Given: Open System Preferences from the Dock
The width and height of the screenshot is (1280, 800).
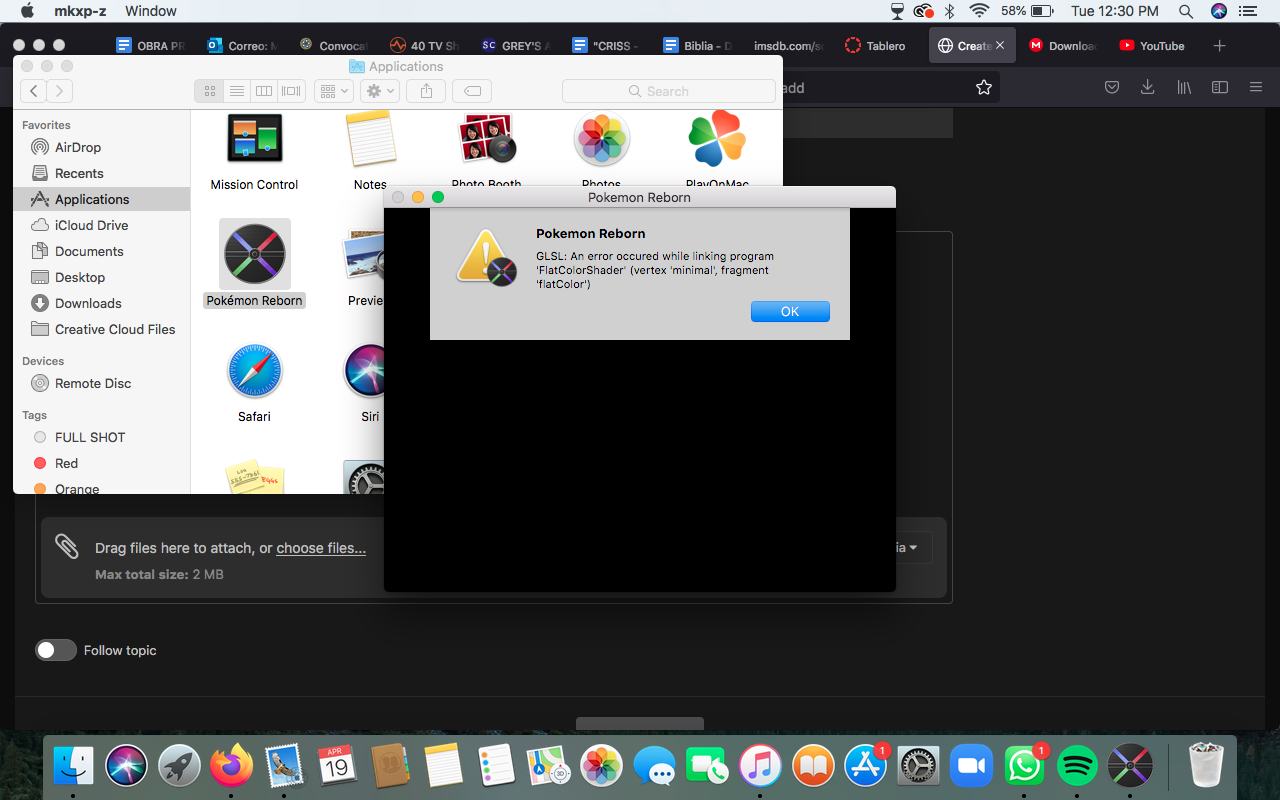Looking at the screenshot, I should pyautogui.click(x=918, y=767).
